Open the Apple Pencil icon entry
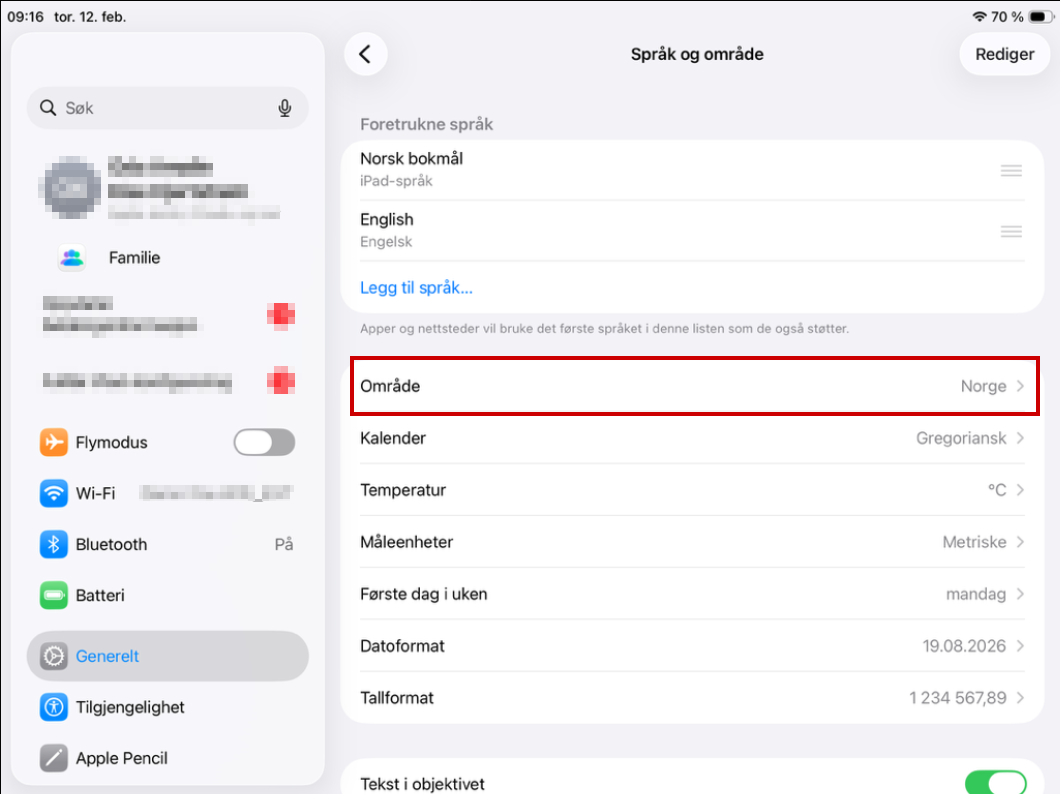1060x794 pixels. (53, 758)
